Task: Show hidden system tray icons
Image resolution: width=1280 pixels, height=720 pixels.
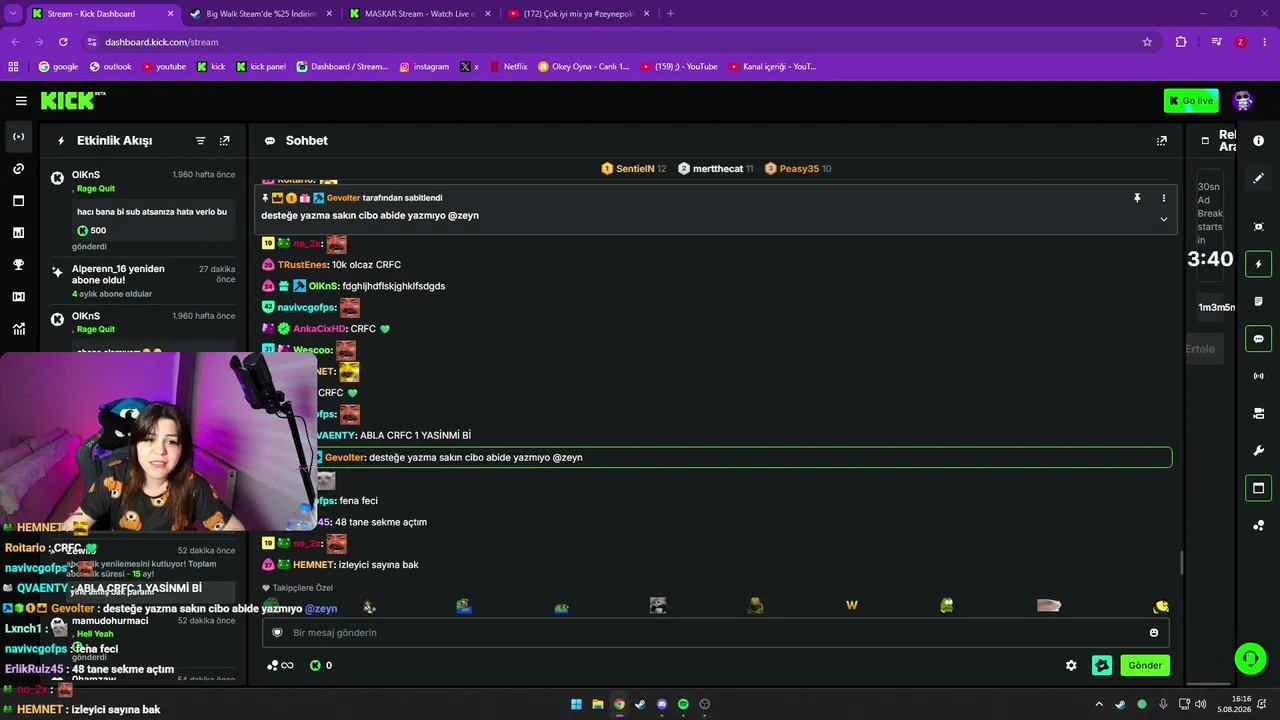Action: (x=1099, y=704)
